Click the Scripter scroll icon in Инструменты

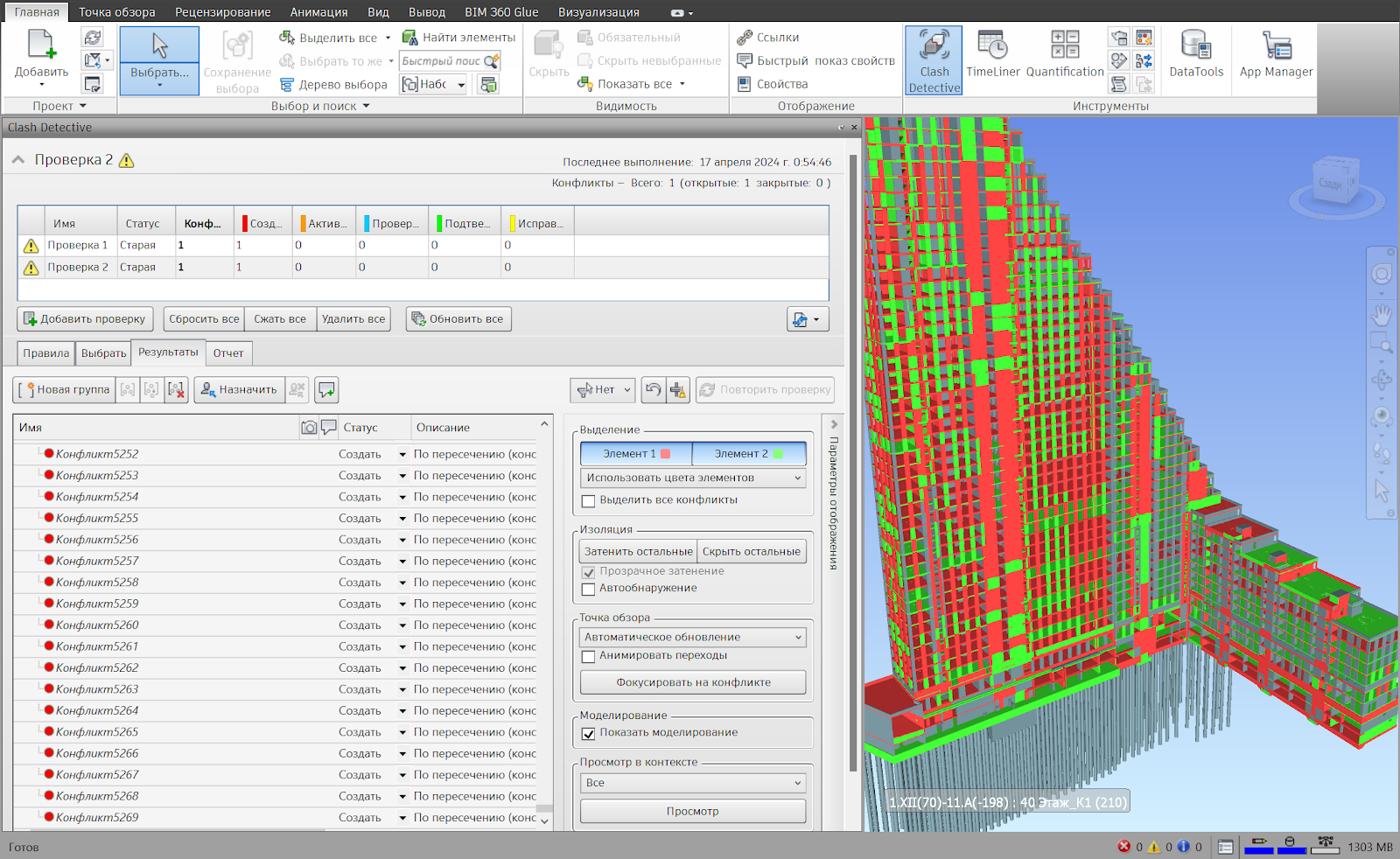point(1119,84)
